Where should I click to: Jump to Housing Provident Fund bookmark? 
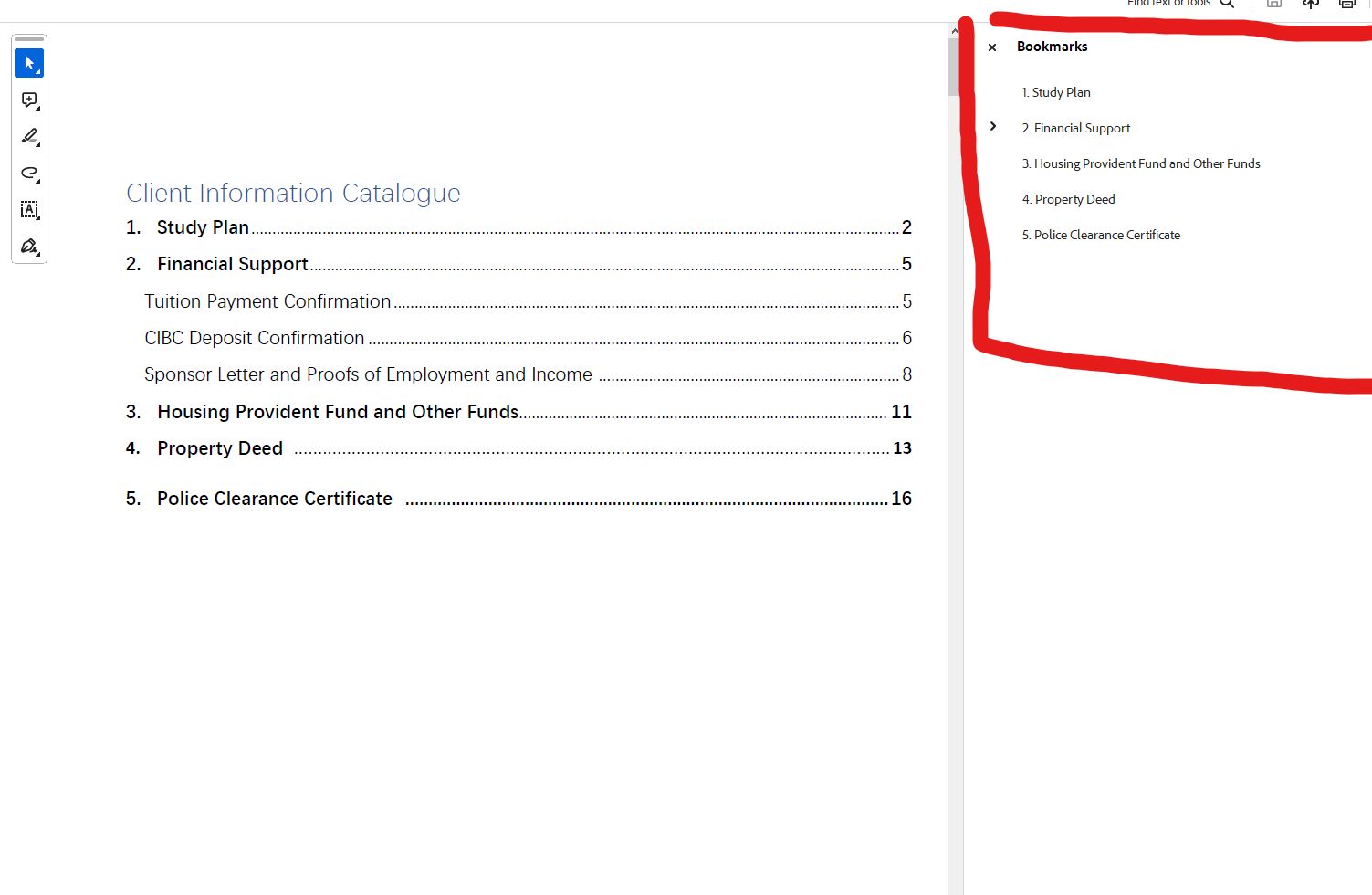(1141, 163)
